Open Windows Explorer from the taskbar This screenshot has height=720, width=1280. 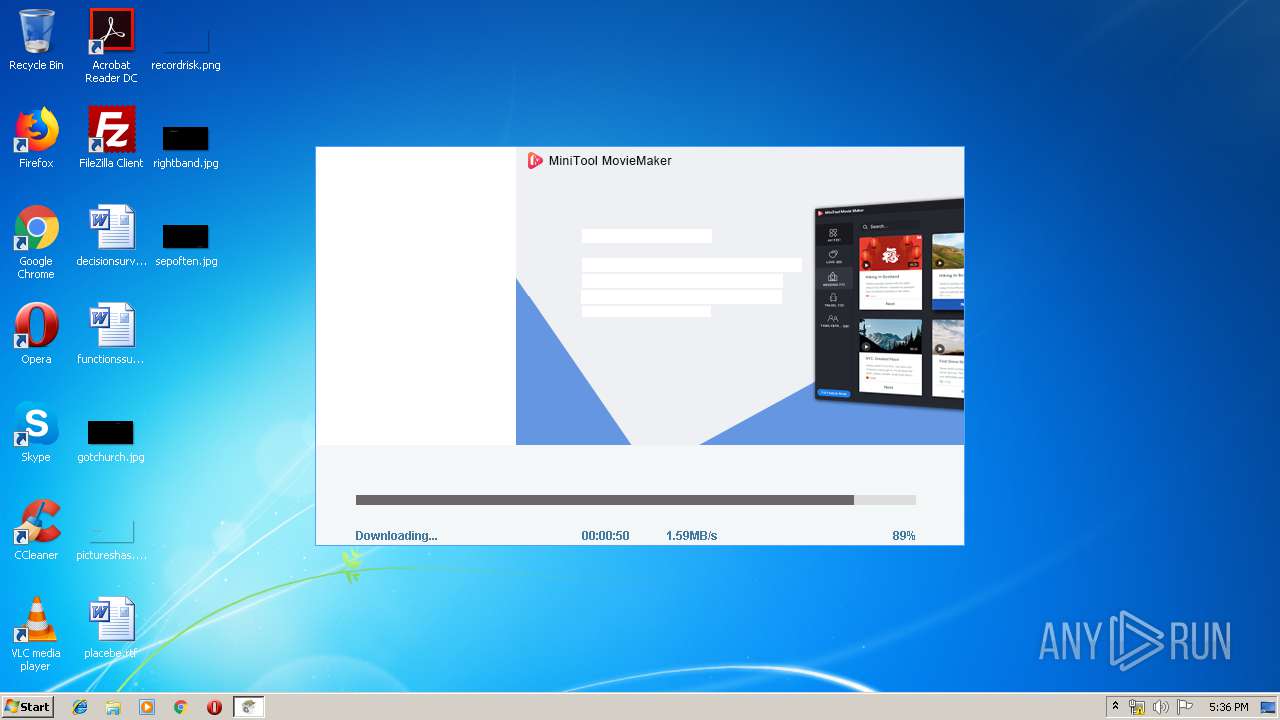tap(113, 707)
